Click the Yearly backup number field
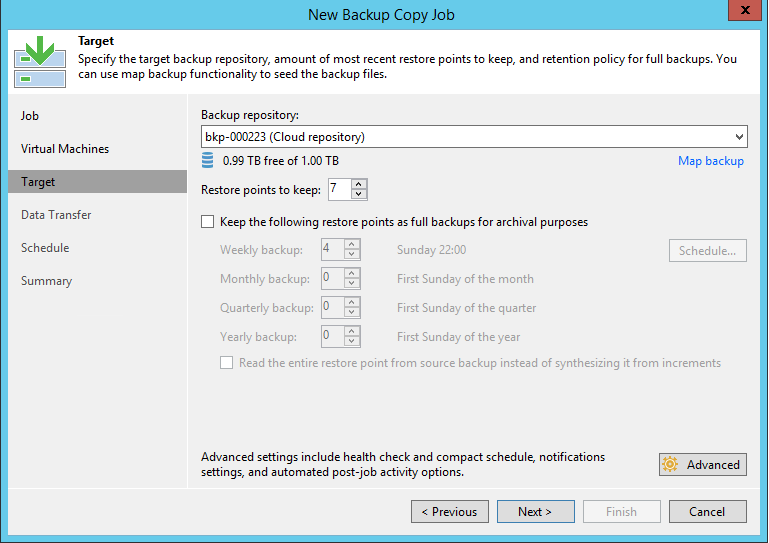Image resolution: width=769 pixels, height=543 pixels. tap(333, 336)
